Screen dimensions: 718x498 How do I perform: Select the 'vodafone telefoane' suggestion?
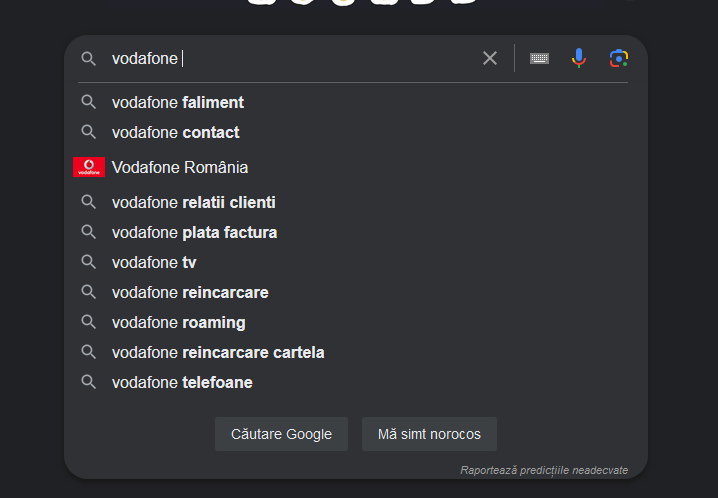pyautogui.click(x=182, y=382)
